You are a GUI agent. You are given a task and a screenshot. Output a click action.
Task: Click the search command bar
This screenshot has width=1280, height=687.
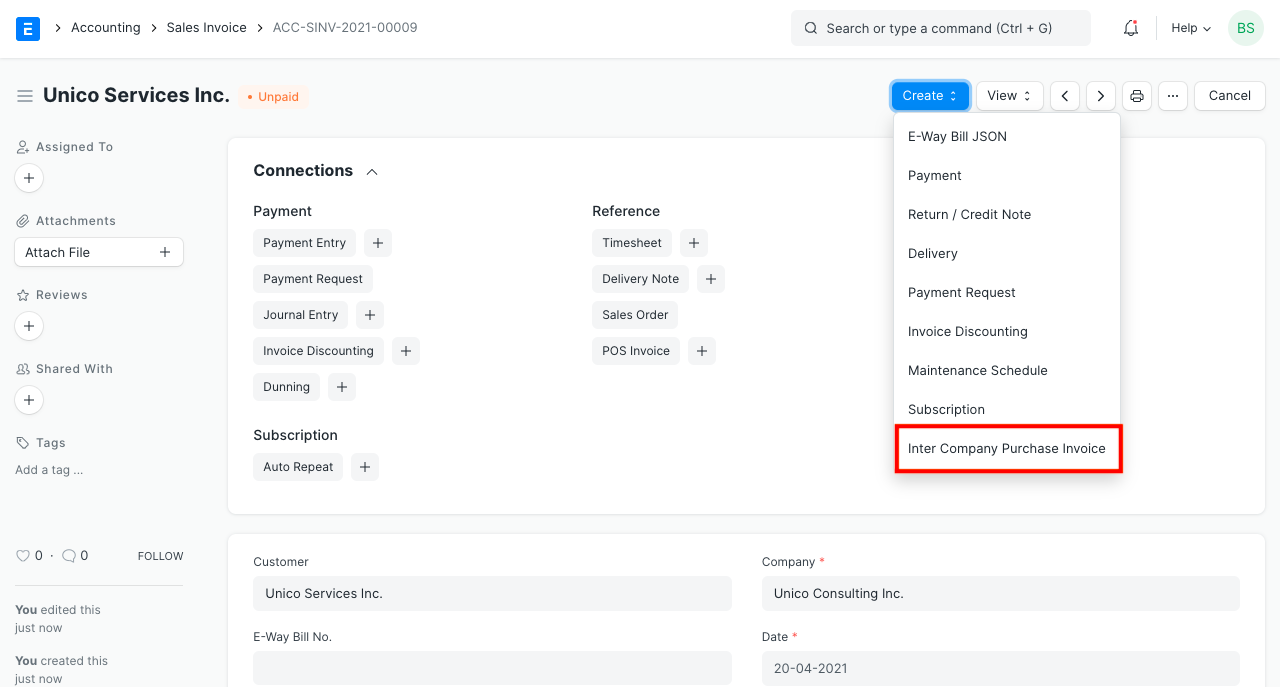coord(940,28)
